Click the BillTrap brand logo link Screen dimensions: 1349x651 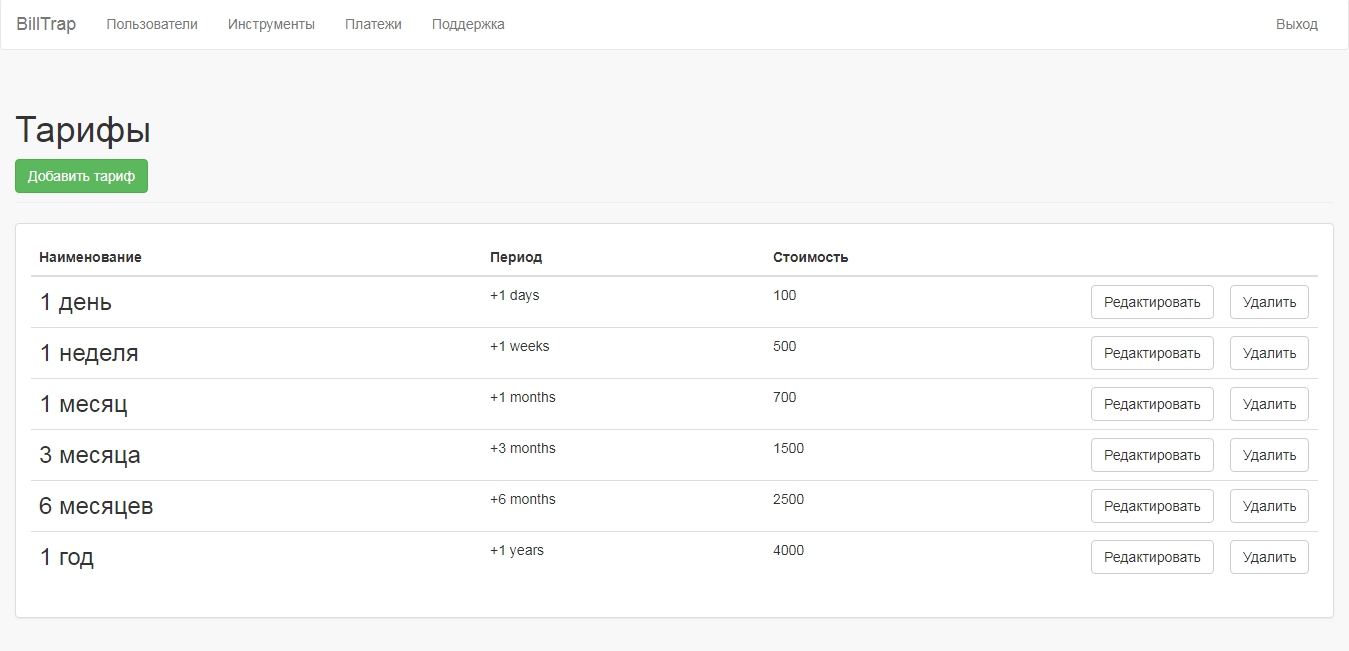46,24
